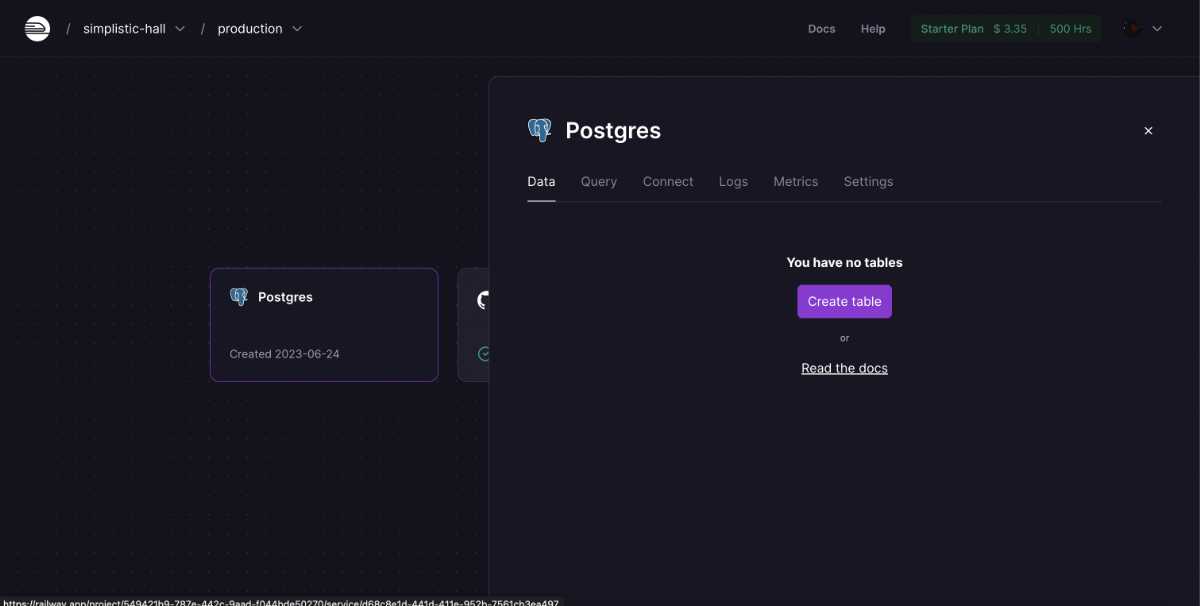This screenshot has width=1200, height=606.
Task: Click the '500 Hrs' remaining hours text
Action: pyautogui.click(x=1070, y=29)
